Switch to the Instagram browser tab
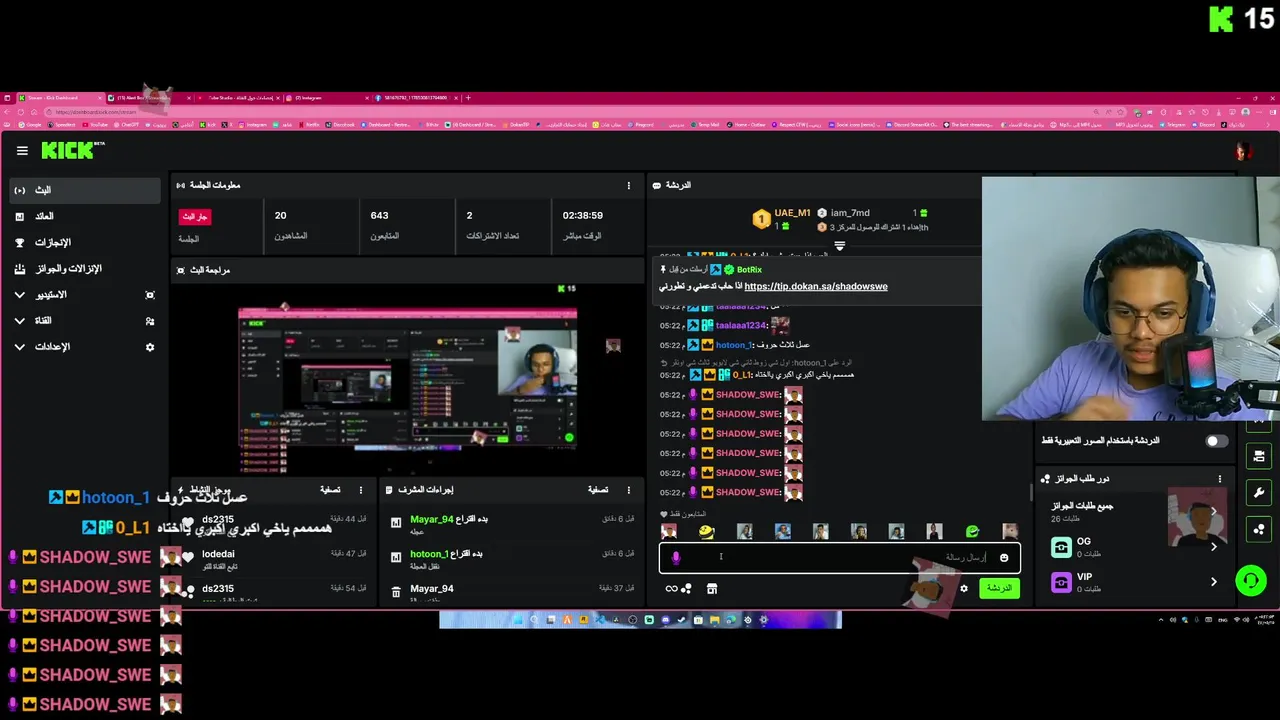This screenshot has height=720, width=1280. coord(327,98)
